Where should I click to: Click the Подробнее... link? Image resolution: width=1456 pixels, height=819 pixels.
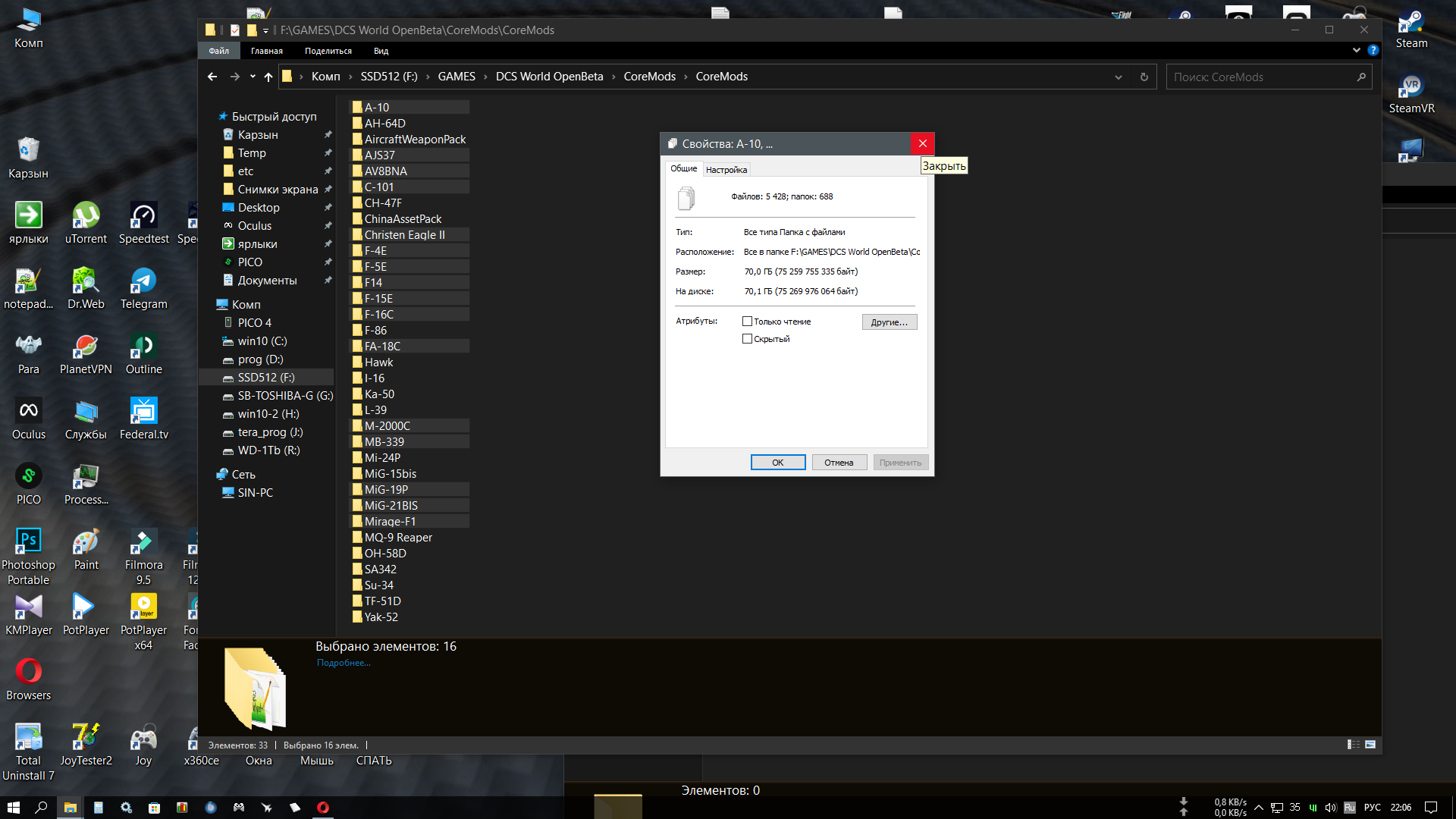(x=344, y=663)
